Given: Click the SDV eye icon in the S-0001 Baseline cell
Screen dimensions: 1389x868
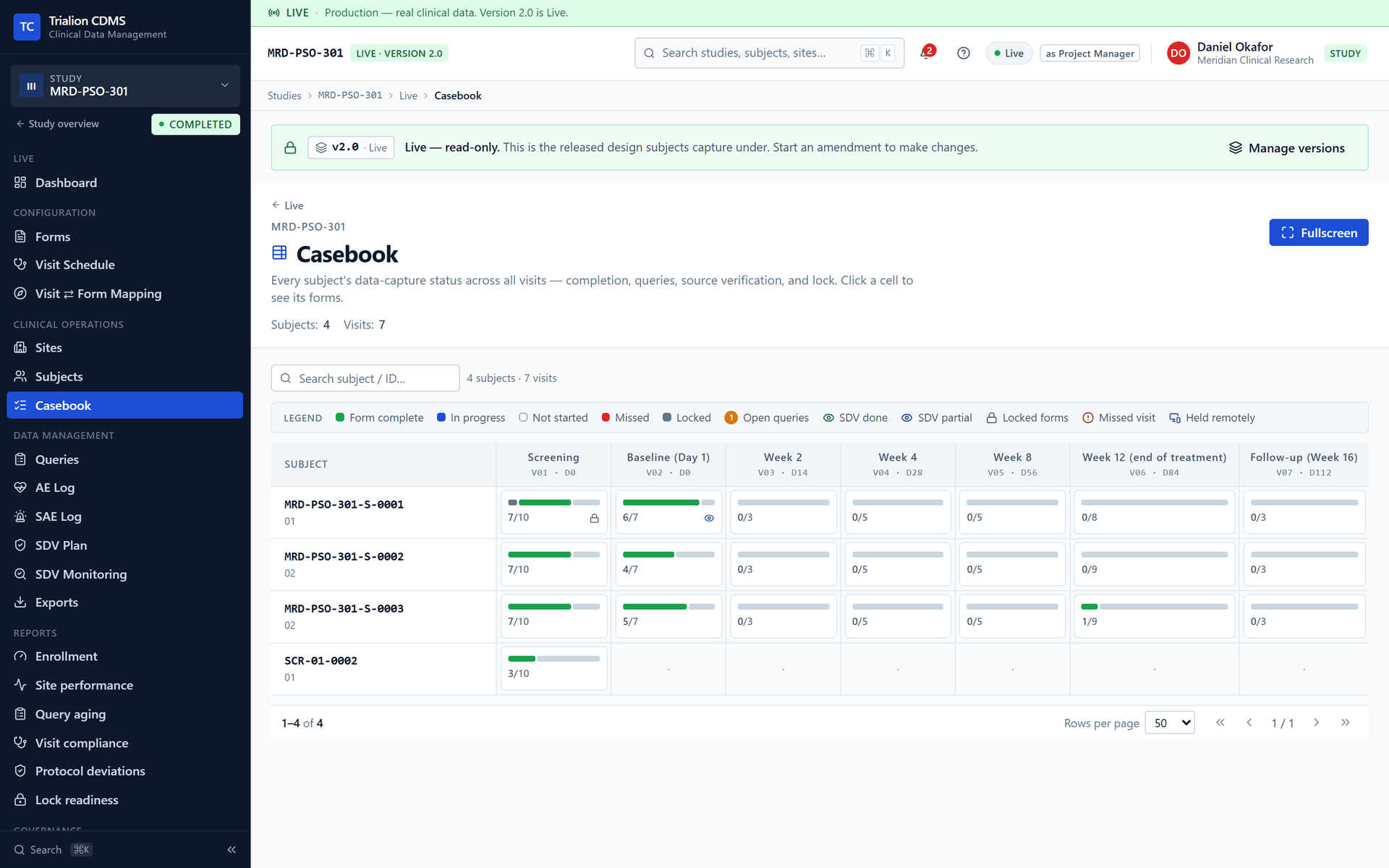Looking at the screenshot, I should pyautogui.click(x=709, y=518).
